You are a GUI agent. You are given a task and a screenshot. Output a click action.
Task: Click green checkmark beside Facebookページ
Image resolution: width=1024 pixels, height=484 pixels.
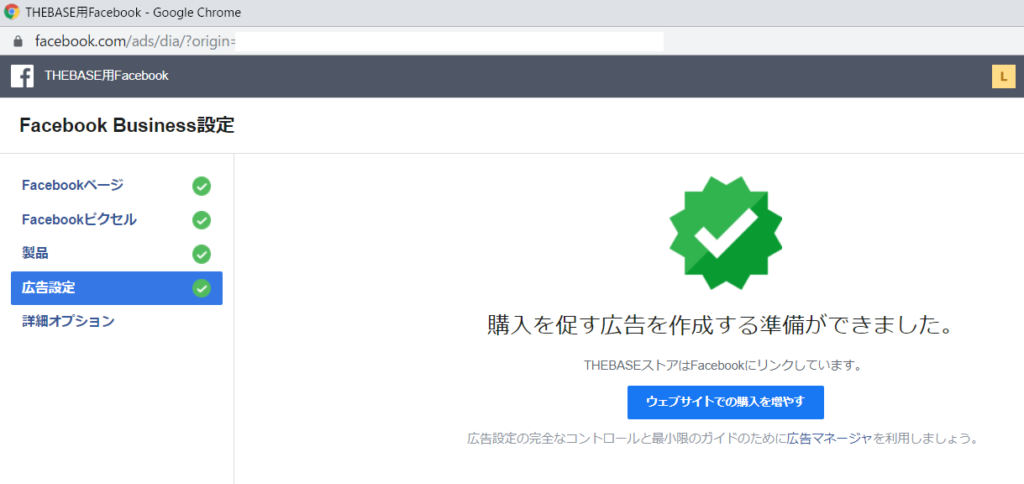pyautogui.click(x=201, y=186)
